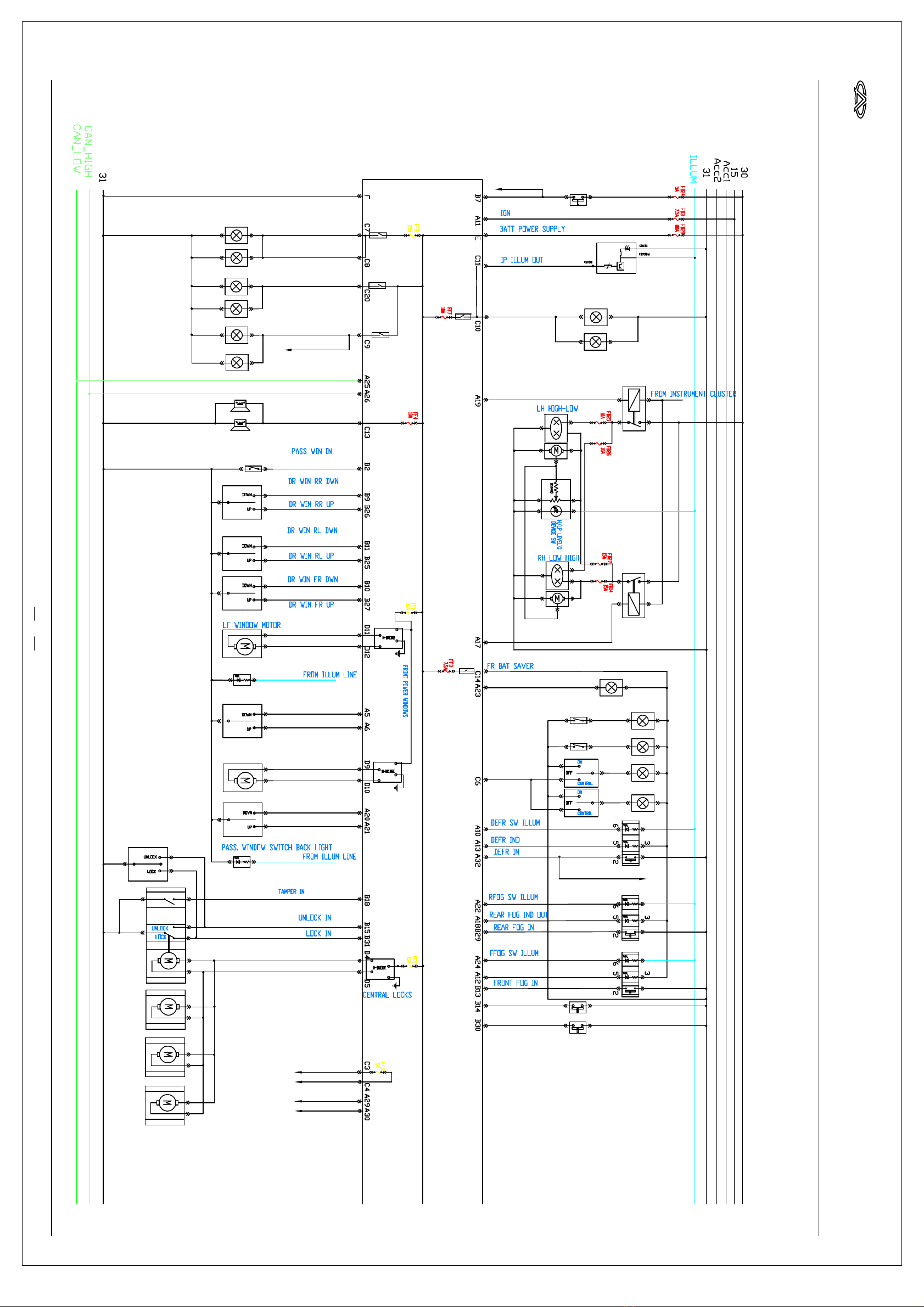Click the cyan ILLUM bus label
924x1307 pixels.
click(693, 169)
